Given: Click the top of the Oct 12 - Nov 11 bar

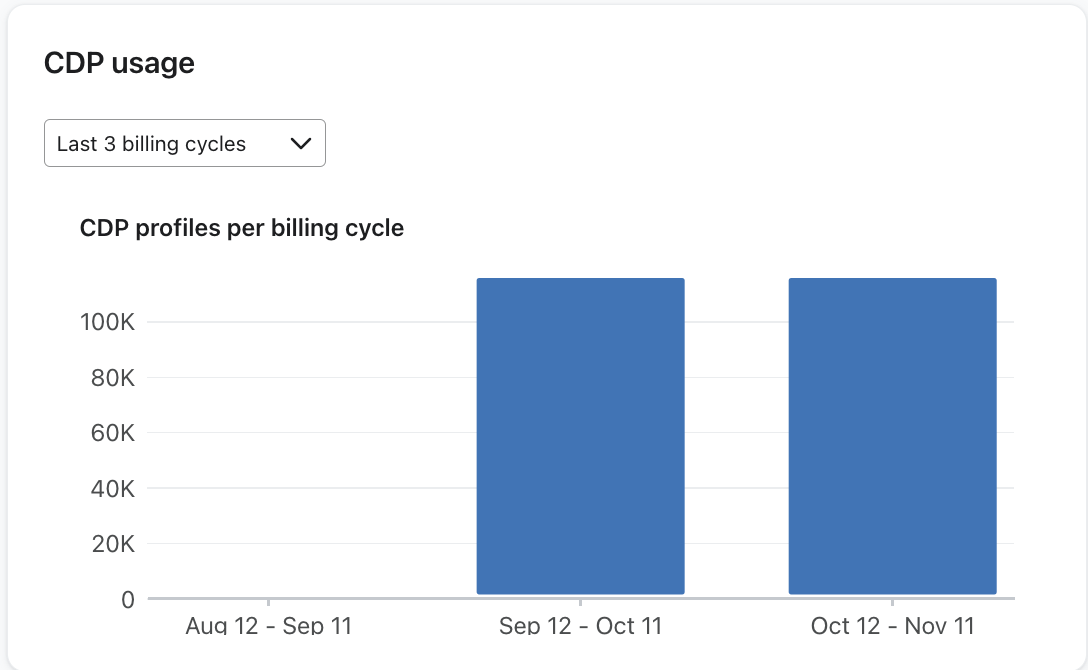Looking at the screenshot, I should click(x=893, y=280).
